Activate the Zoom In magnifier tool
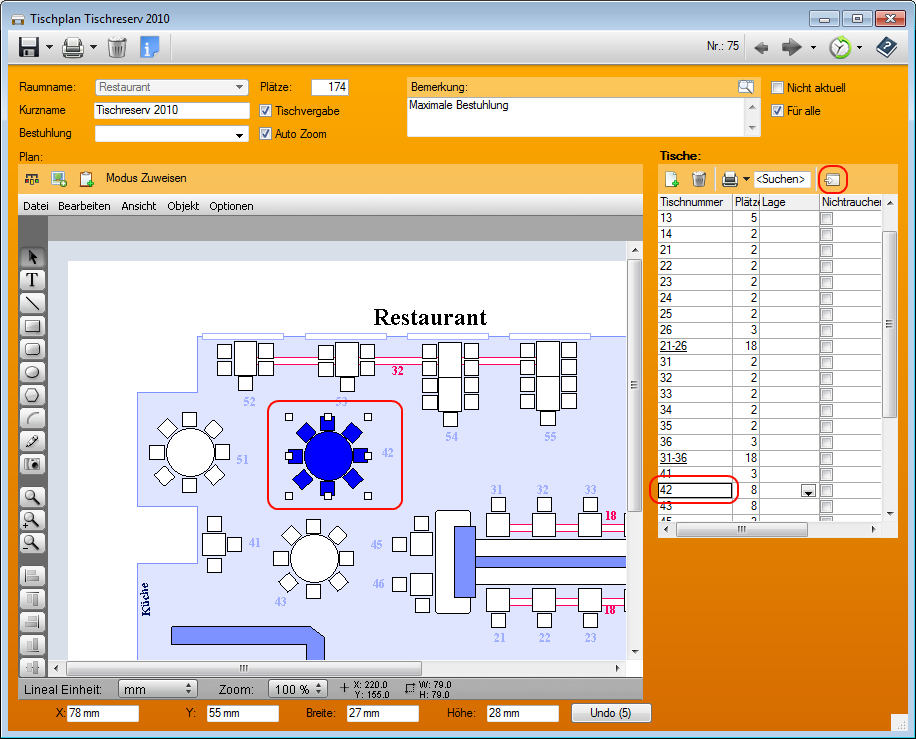Screen dimensions: 916x739 point(33,520)
